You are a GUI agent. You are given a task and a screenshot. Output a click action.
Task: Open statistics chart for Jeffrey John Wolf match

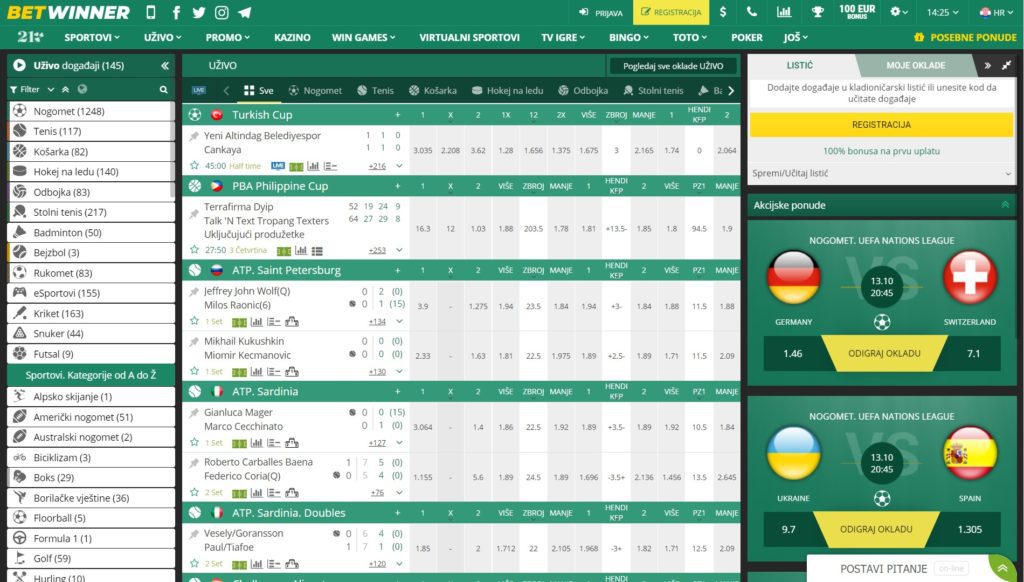(x=256, y=321)
